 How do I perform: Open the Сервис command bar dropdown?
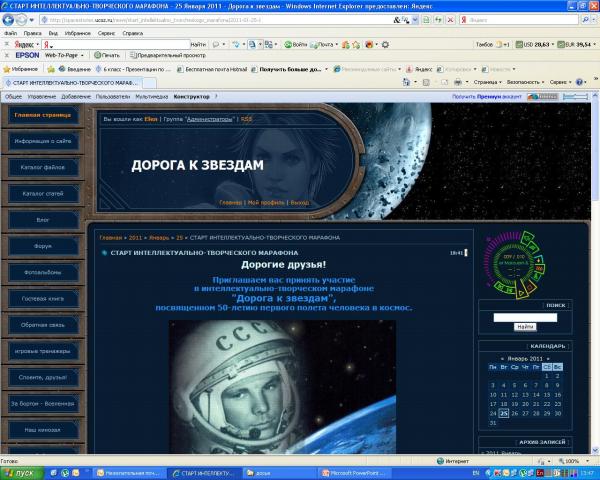tap(561, 82)
